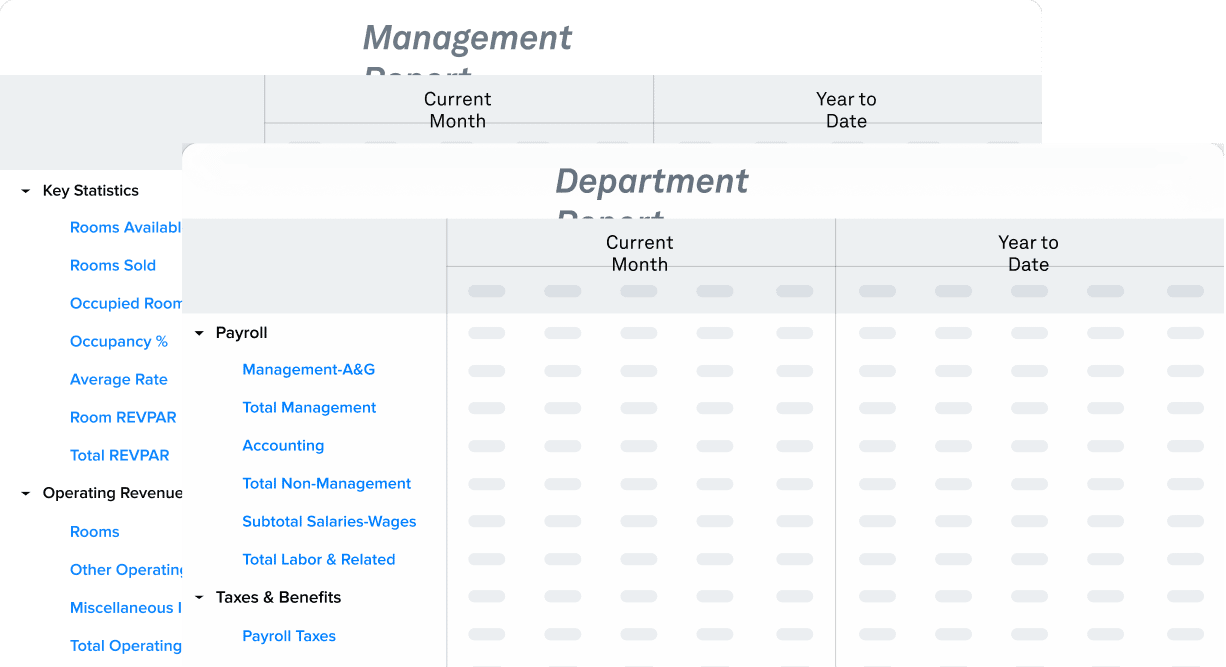The image size is (1226, 667).
Task: Open the Room REVPAR link
Action: pyautogui.click(x=123, y=418)
